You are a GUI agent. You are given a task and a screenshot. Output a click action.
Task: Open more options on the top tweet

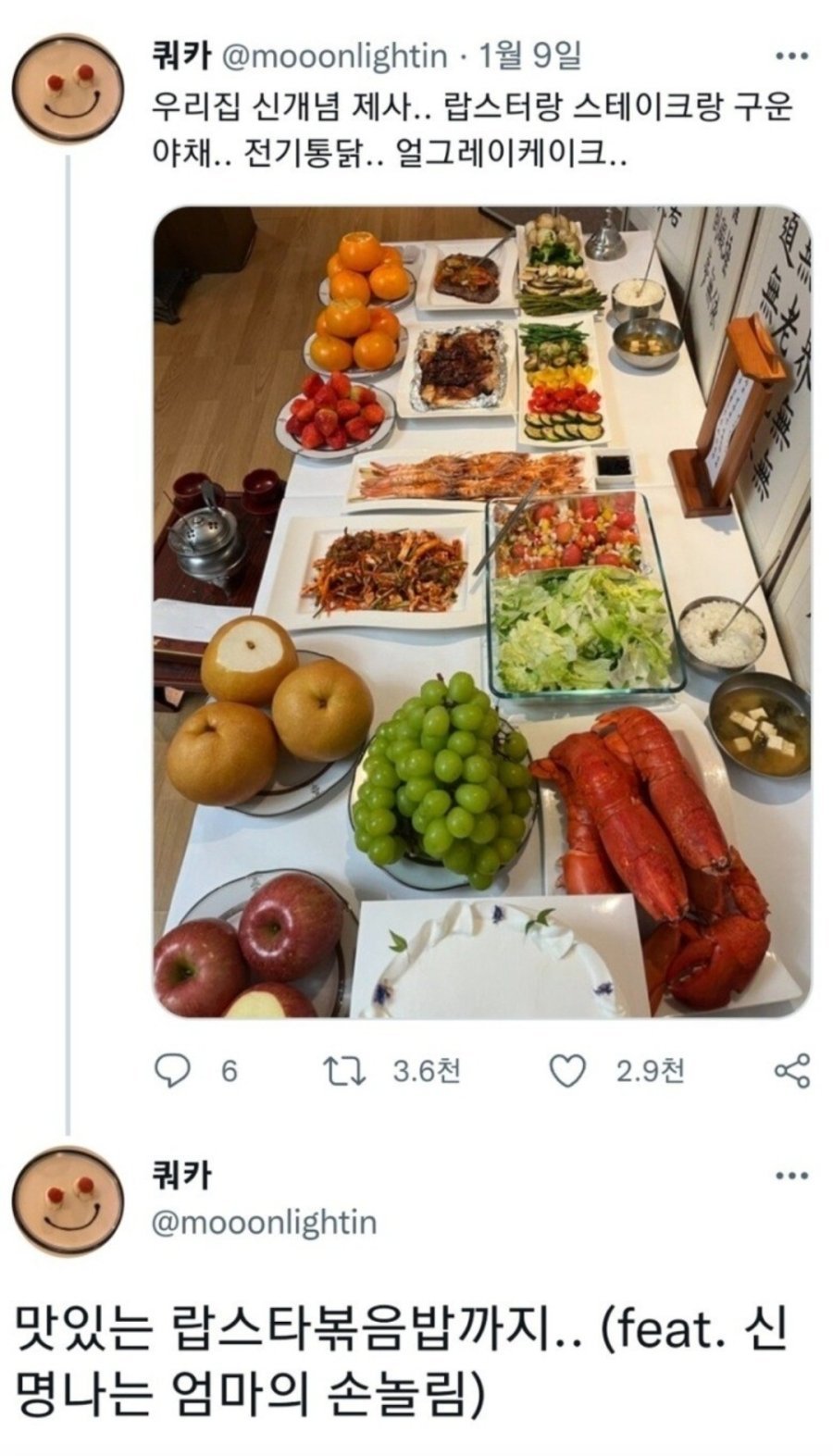[x=791, y=56]
